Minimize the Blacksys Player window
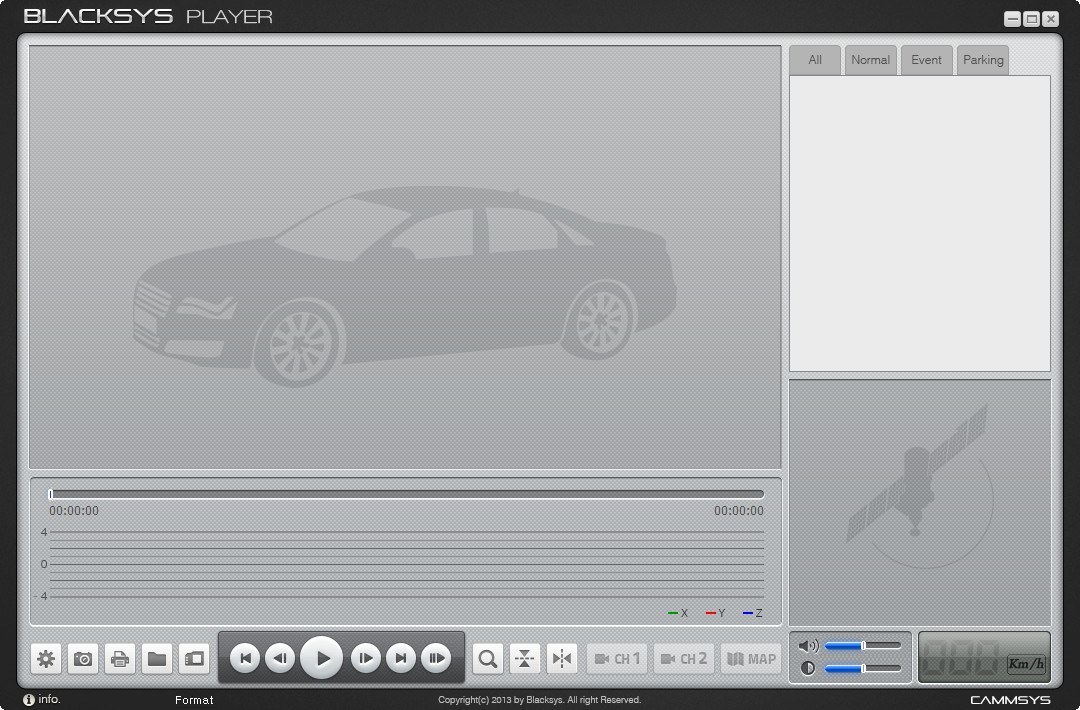 (1012, 19)
